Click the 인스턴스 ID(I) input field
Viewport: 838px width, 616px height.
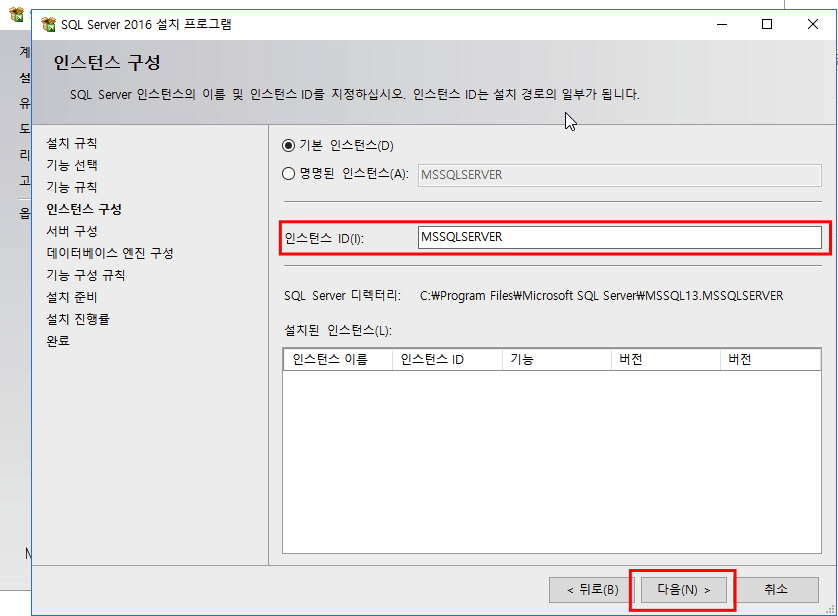pos(619,237)
